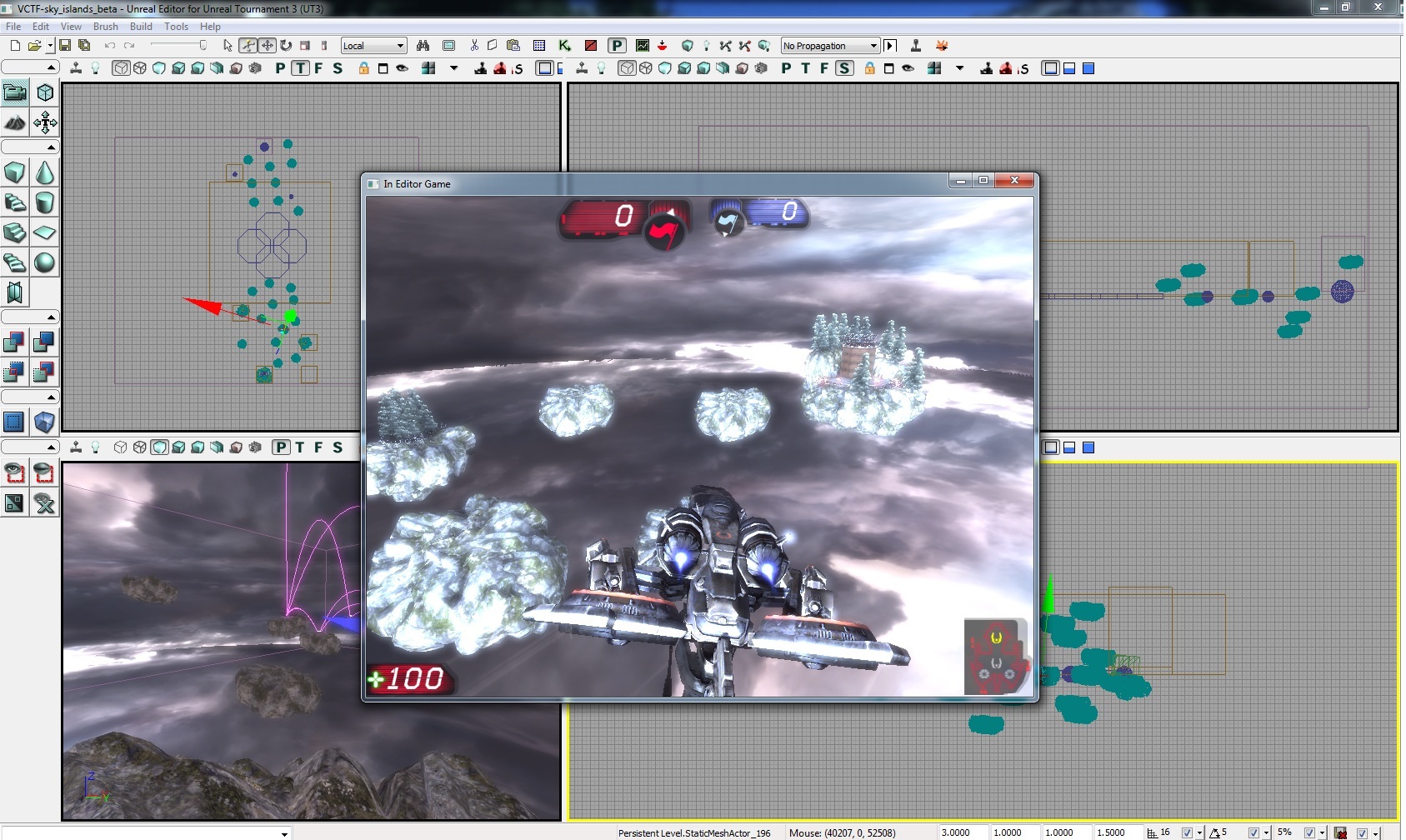Open the File menu
The height and width of the screenshot is (840, 1406).
click(x=13, y=27)
